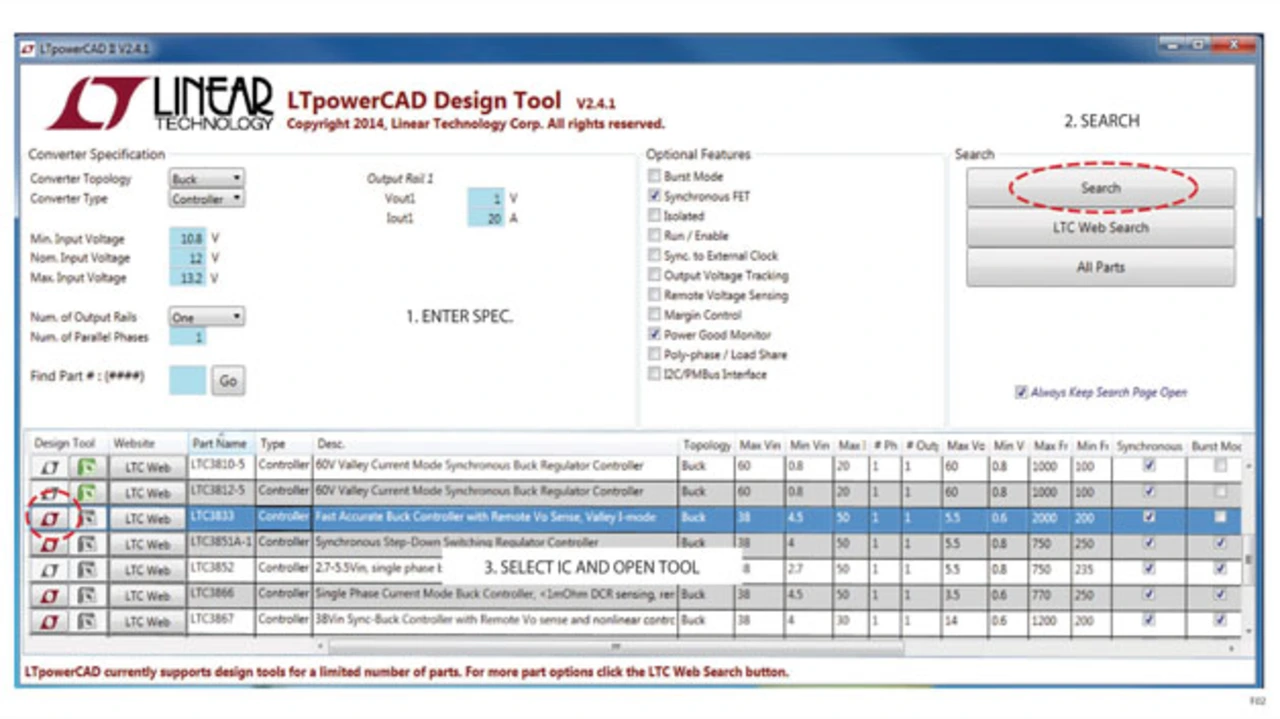
Task: Expand the Converter Type dropdown
Action: [x=206, y=199]
